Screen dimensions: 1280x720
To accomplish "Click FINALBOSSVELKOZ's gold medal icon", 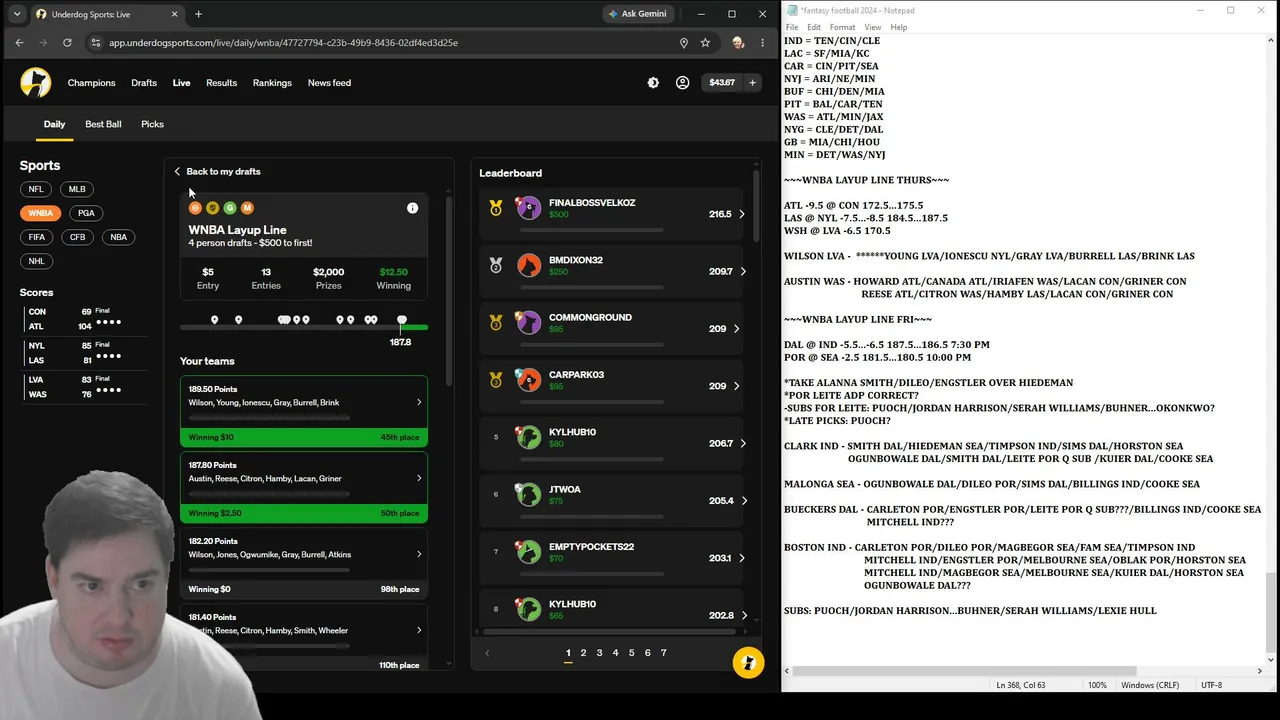I will click(496, 208).
